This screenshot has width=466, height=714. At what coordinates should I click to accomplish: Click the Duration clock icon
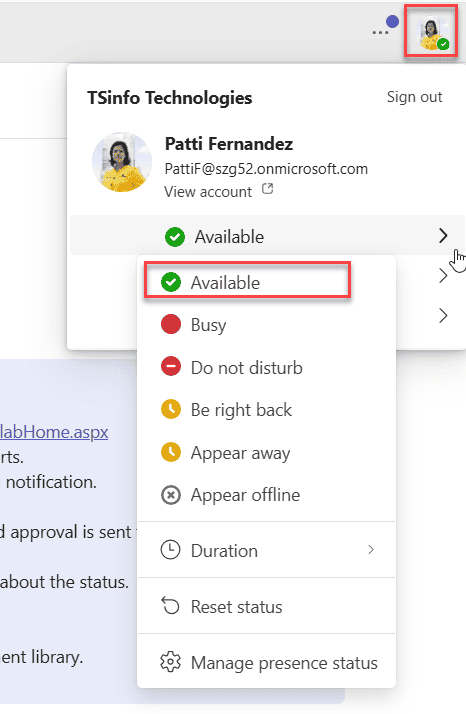tap(170, 550)
